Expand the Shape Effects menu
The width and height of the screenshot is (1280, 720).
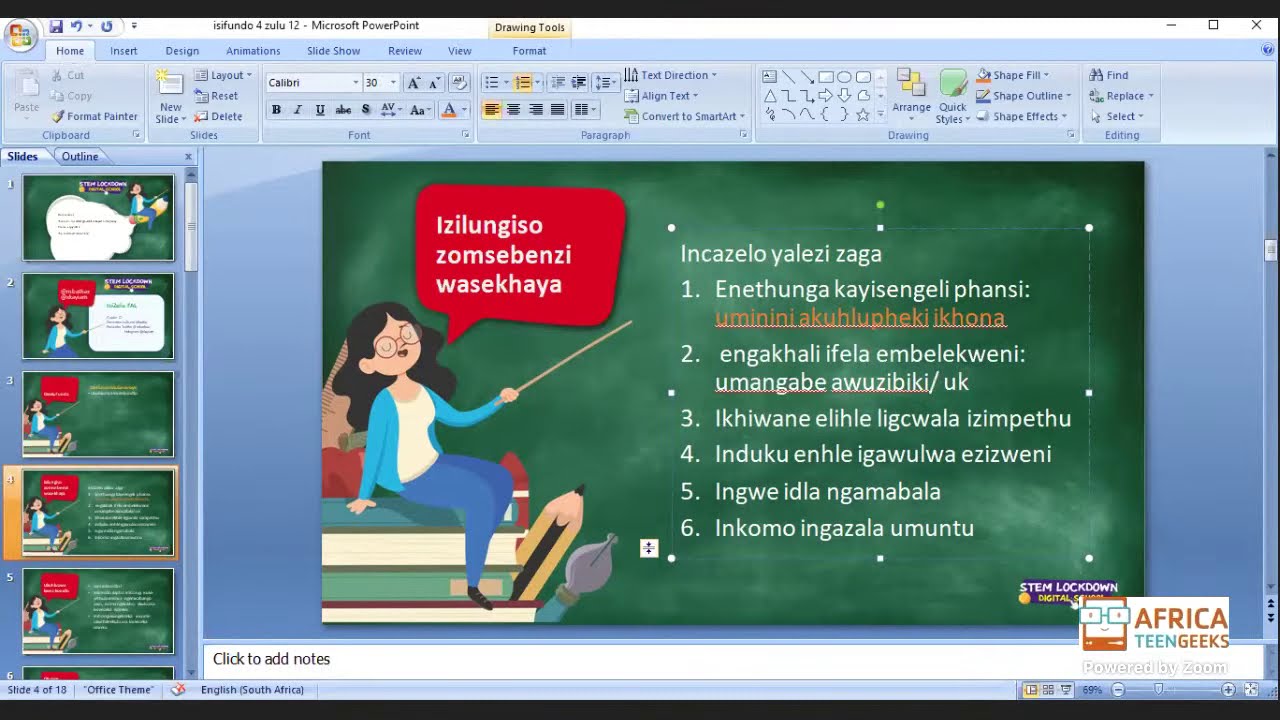point(1021,116)
